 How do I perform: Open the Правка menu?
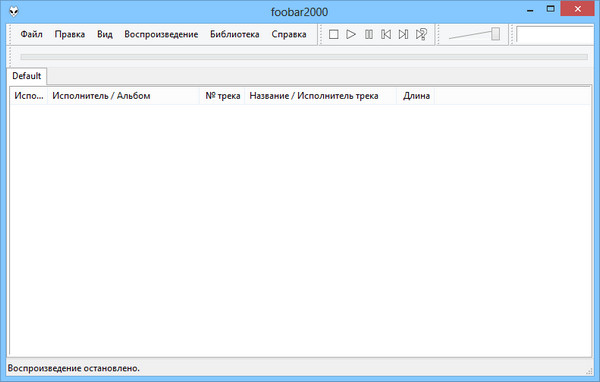[x=70, y=34]
